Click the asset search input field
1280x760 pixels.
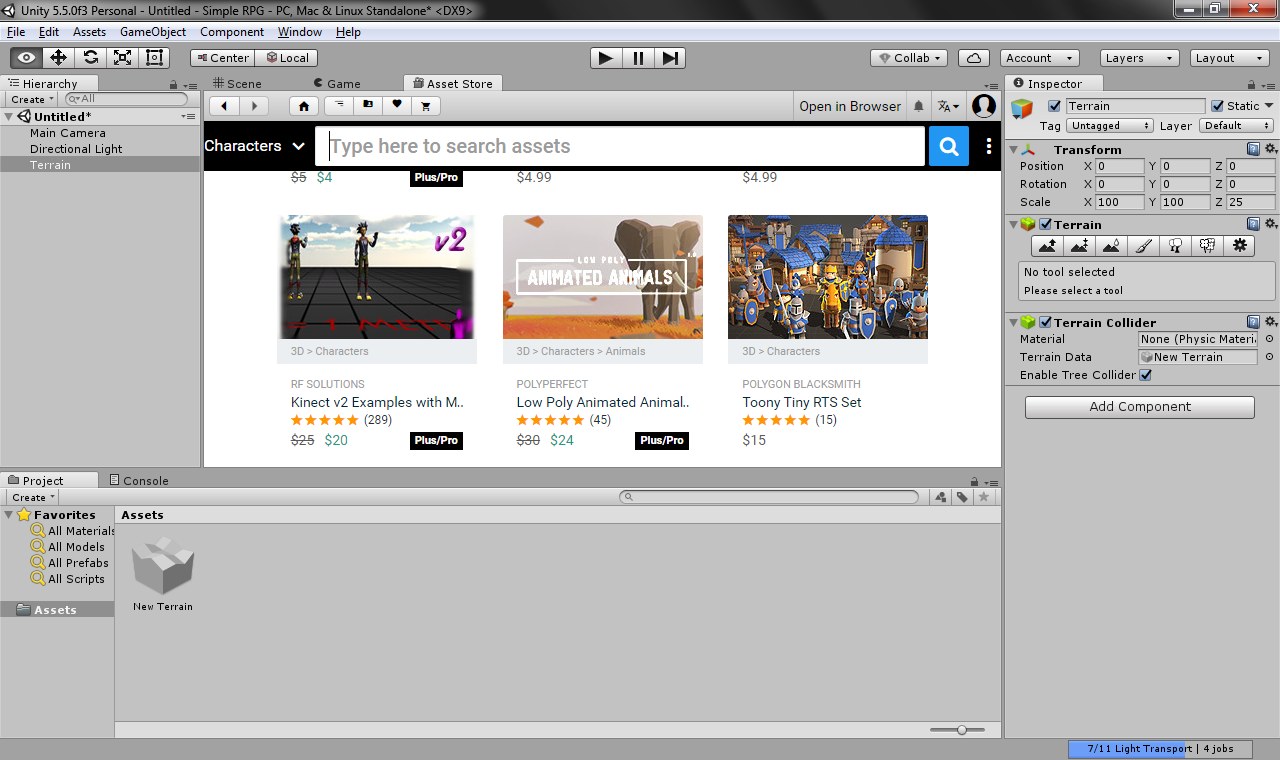coord(620,146)
